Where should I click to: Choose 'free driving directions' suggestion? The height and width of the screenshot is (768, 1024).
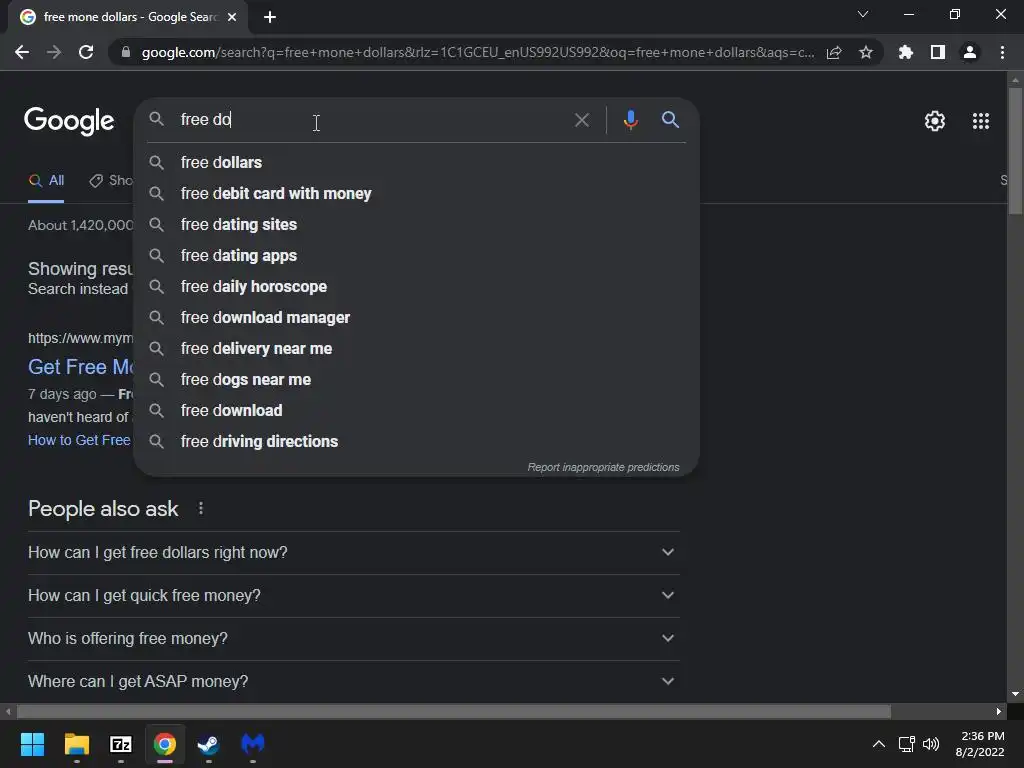[416, 441]
